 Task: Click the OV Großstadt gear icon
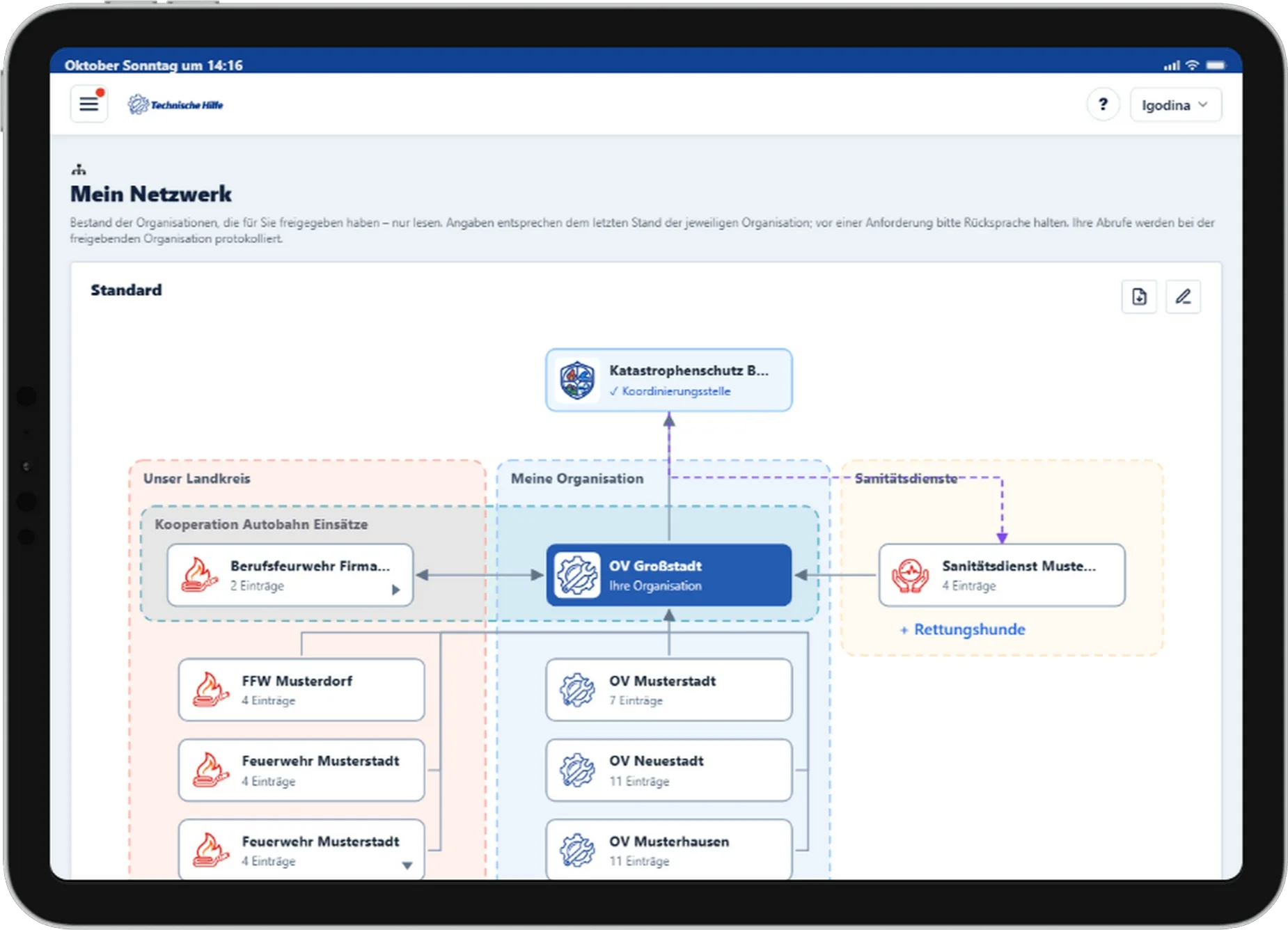577,575
